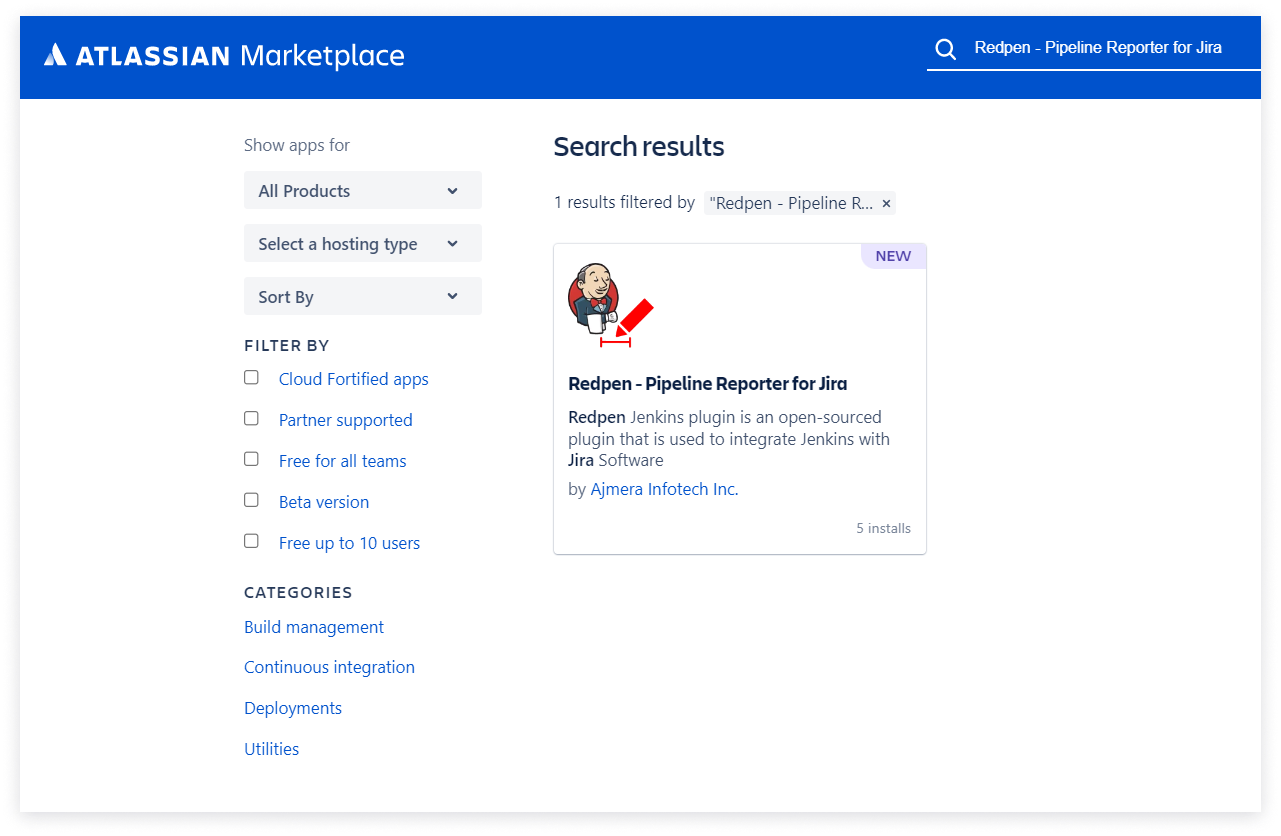Open the Deployments category
The image size is (1281, 836).
(x=293, y=708)
